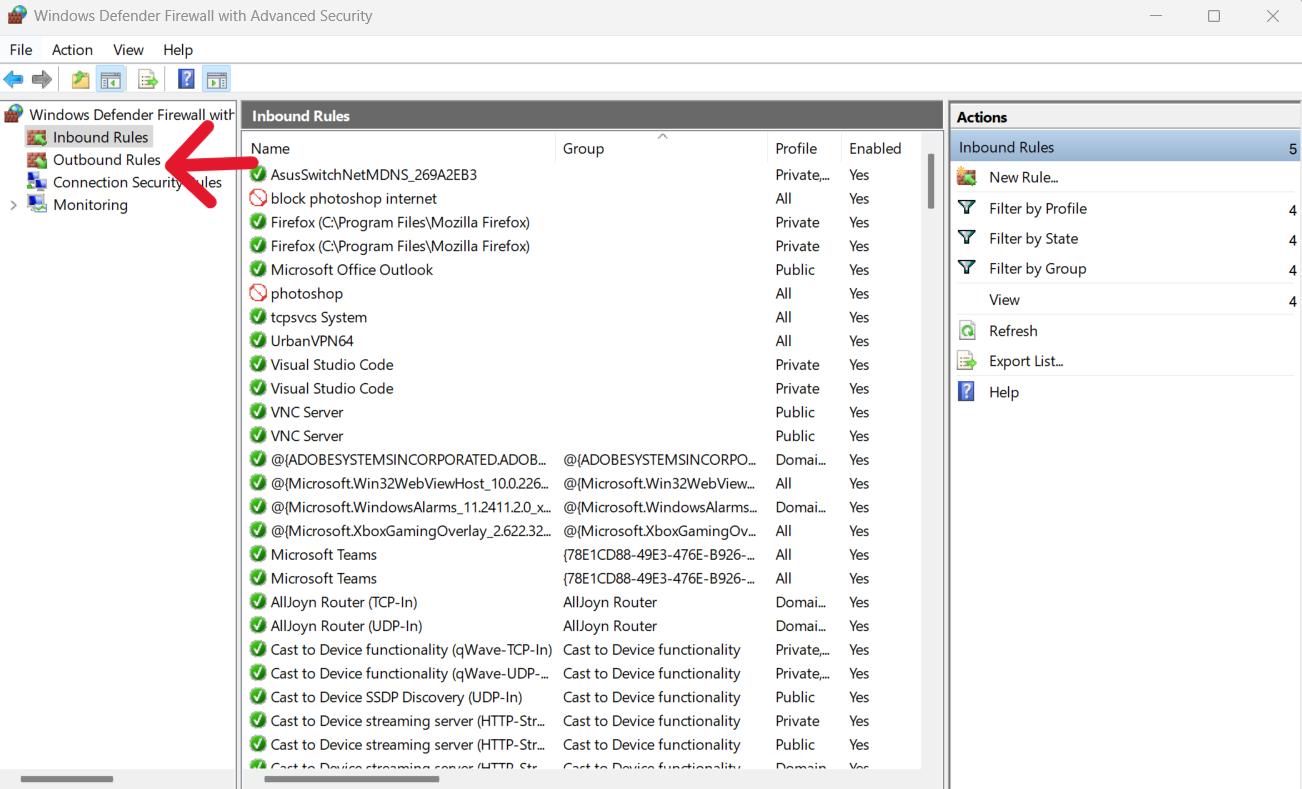Click the funnel icon beside Filter by Profile
The image size is (1302, 789).
click(967, 208)
